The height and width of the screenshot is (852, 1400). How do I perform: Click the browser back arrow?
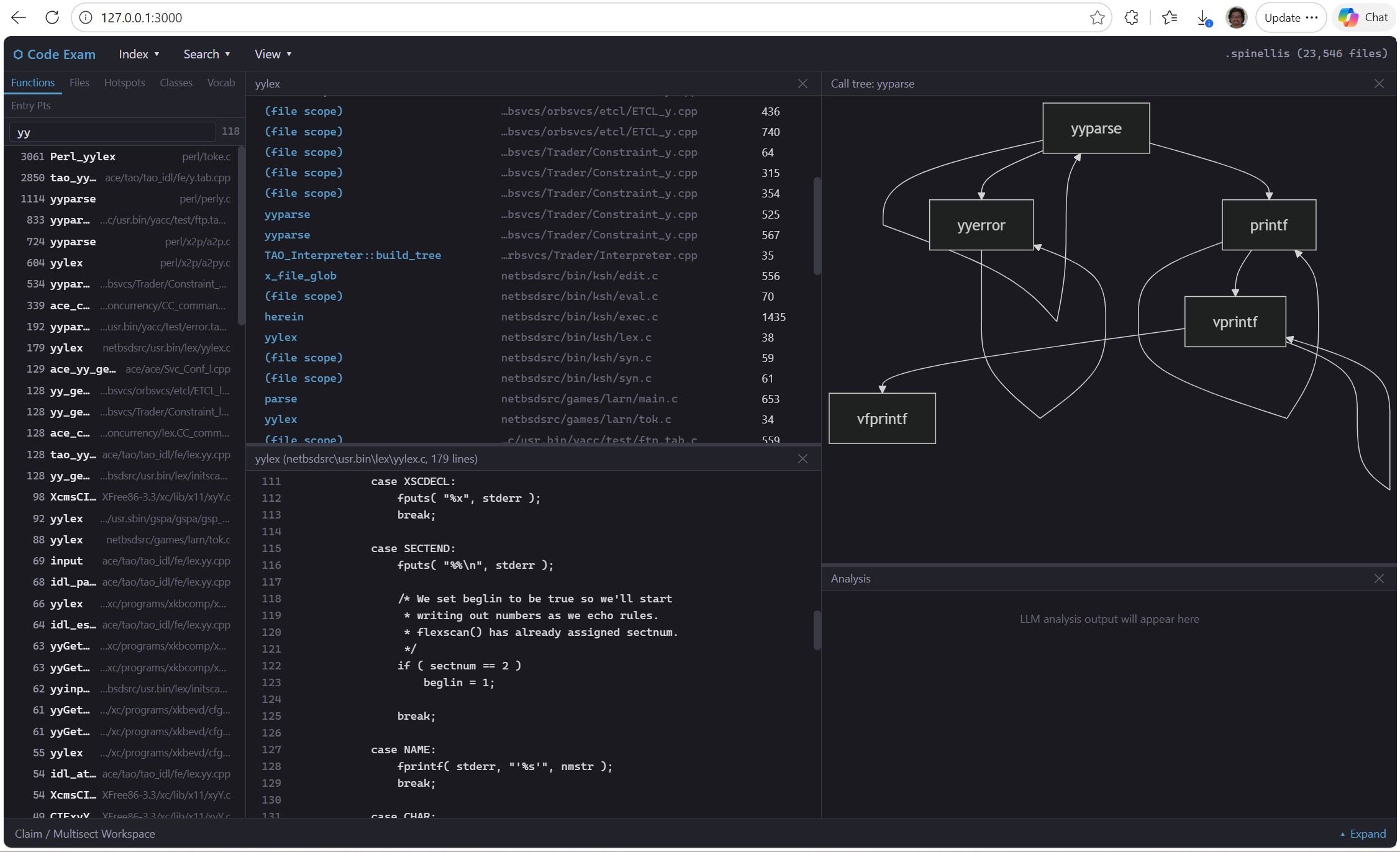point(19,17)
